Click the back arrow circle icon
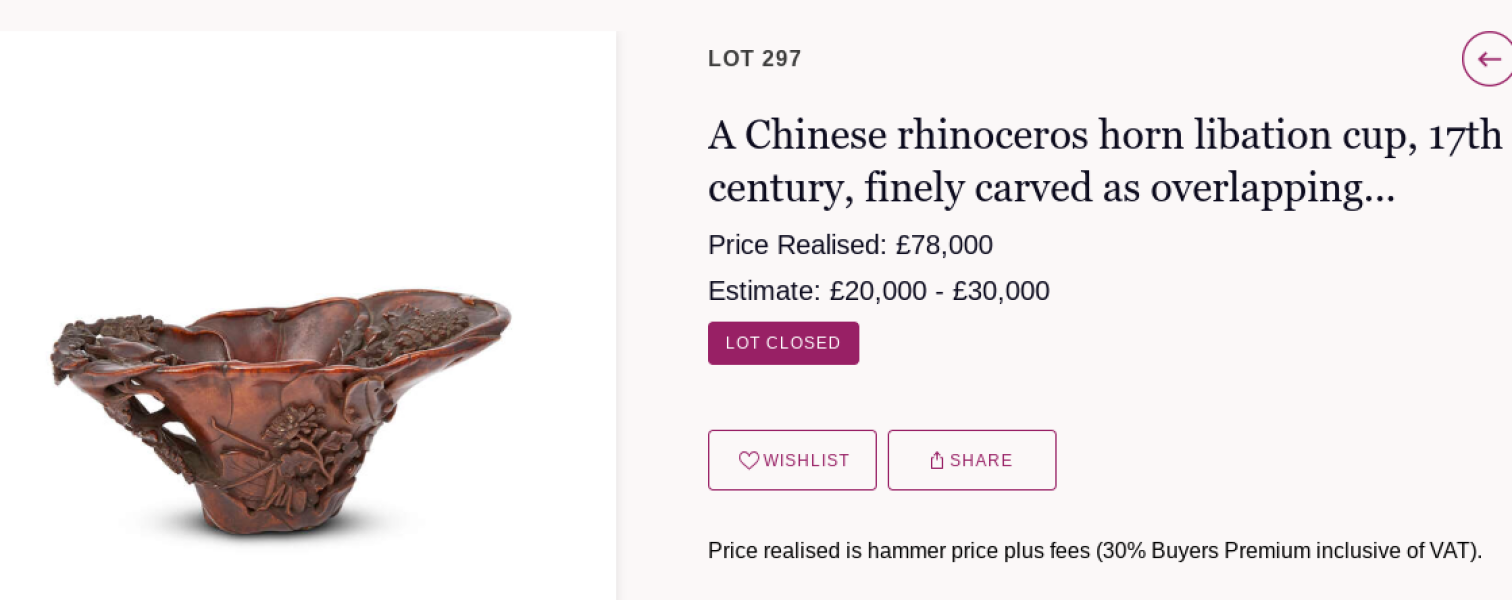The image size is (1512, 600). pyautogui.click(x=1488, y=59)
